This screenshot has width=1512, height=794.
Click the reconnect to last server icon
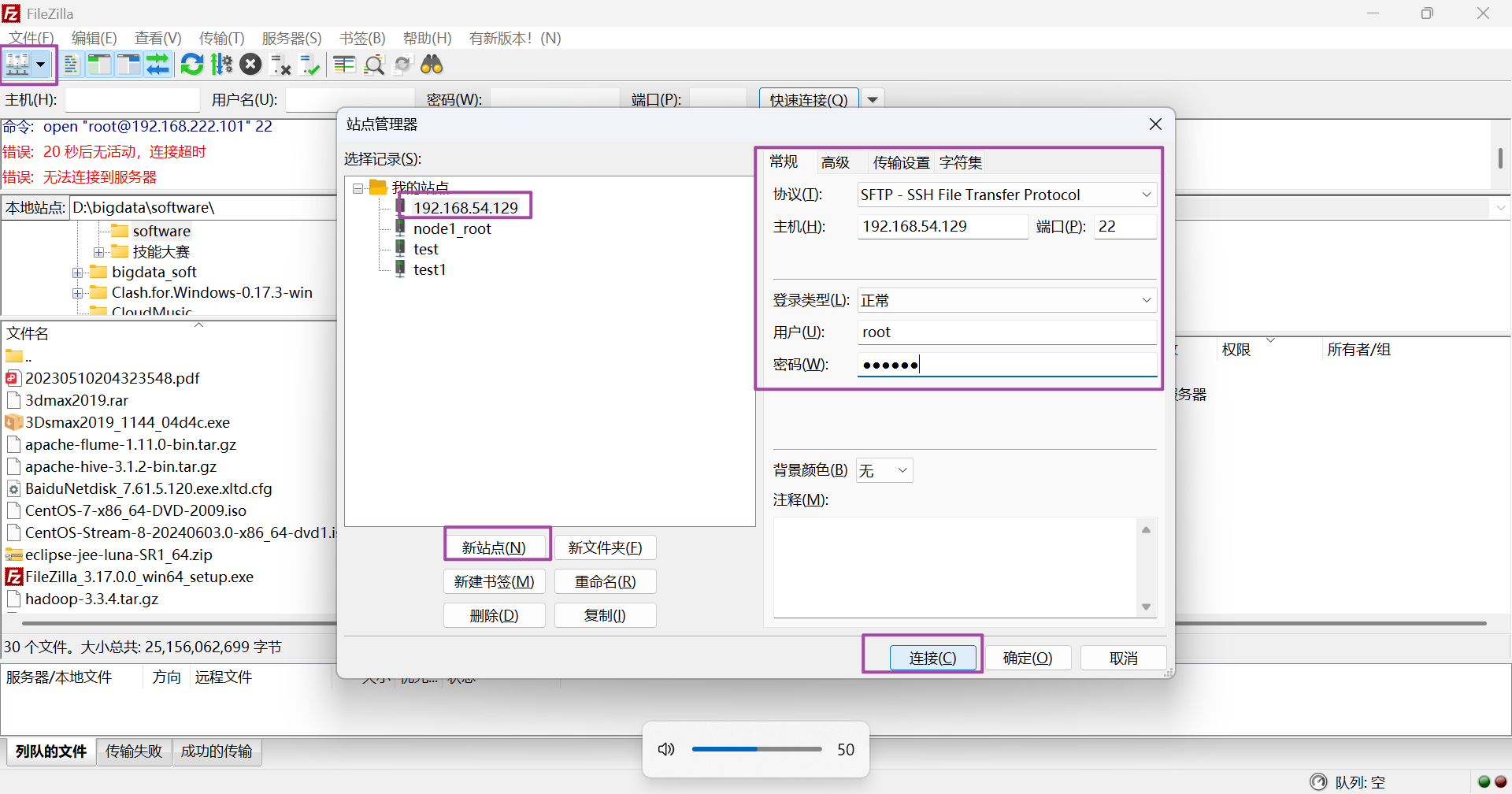309,65
